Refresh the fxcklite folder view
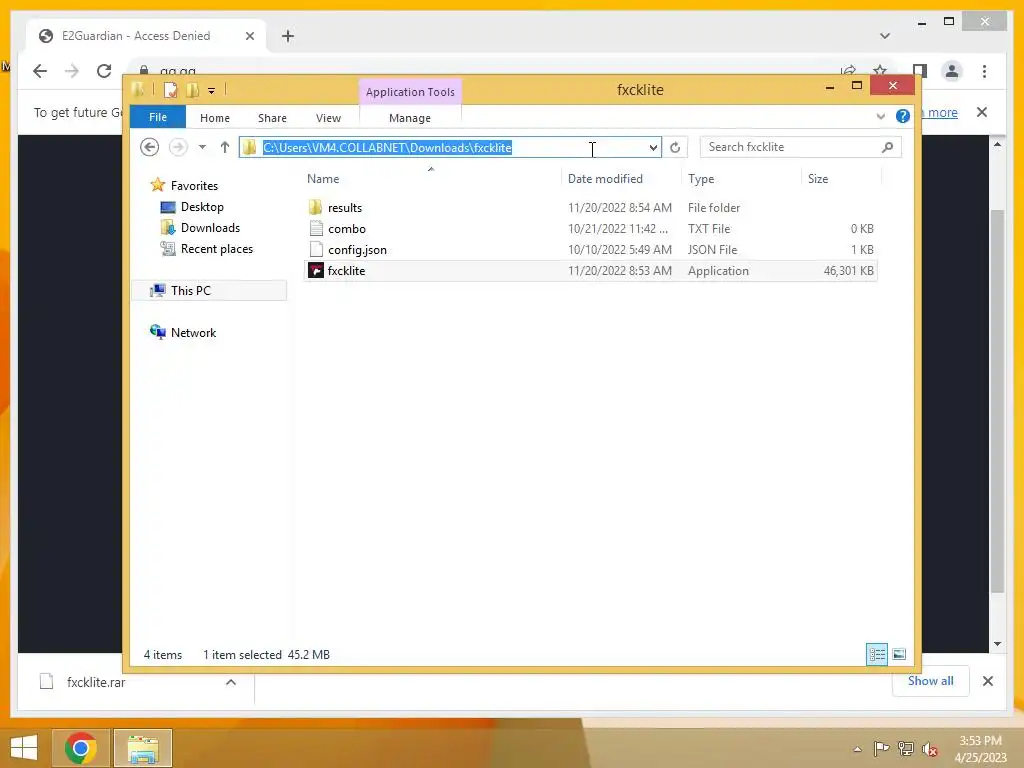 (x=675, y=148)
